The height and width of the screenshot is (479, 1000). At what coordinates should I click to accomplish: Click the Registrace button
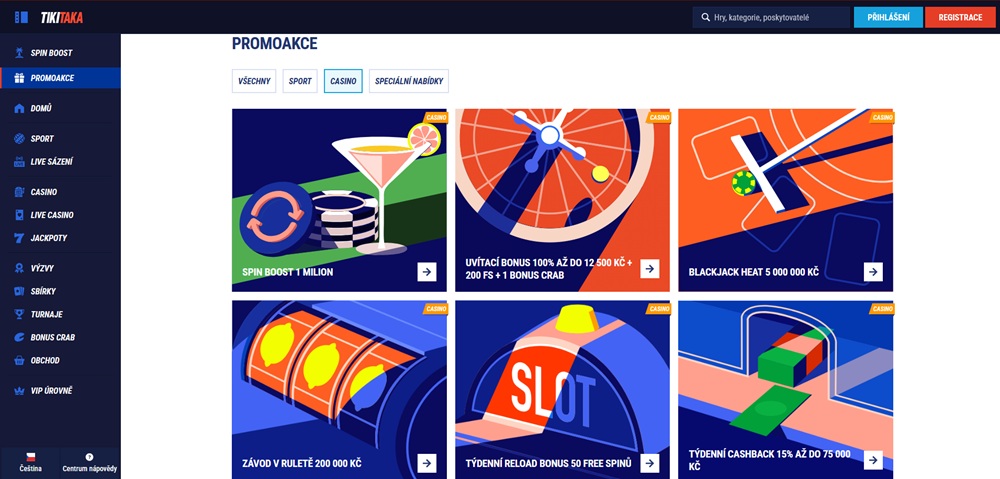[x=960, y=17]
